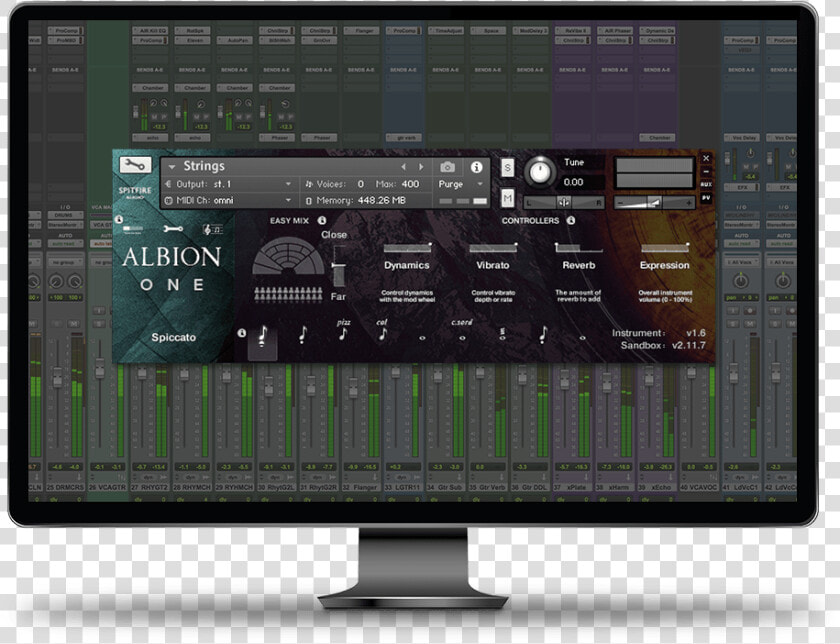Screen dimensions: 840x644
Task: Adjust the Expression controller slider
Action: 664,248
